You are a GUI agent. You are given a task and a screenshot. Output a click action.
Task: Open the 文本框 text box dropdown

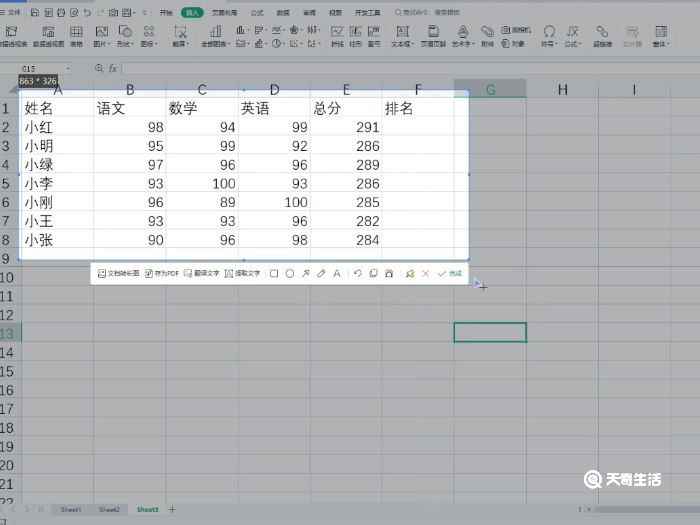(402, 36)
